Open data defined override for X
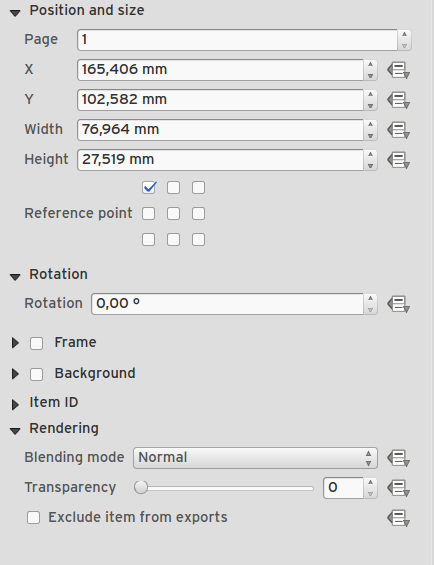This screenshot has height=565, width=434. click(x=398, y=70)
